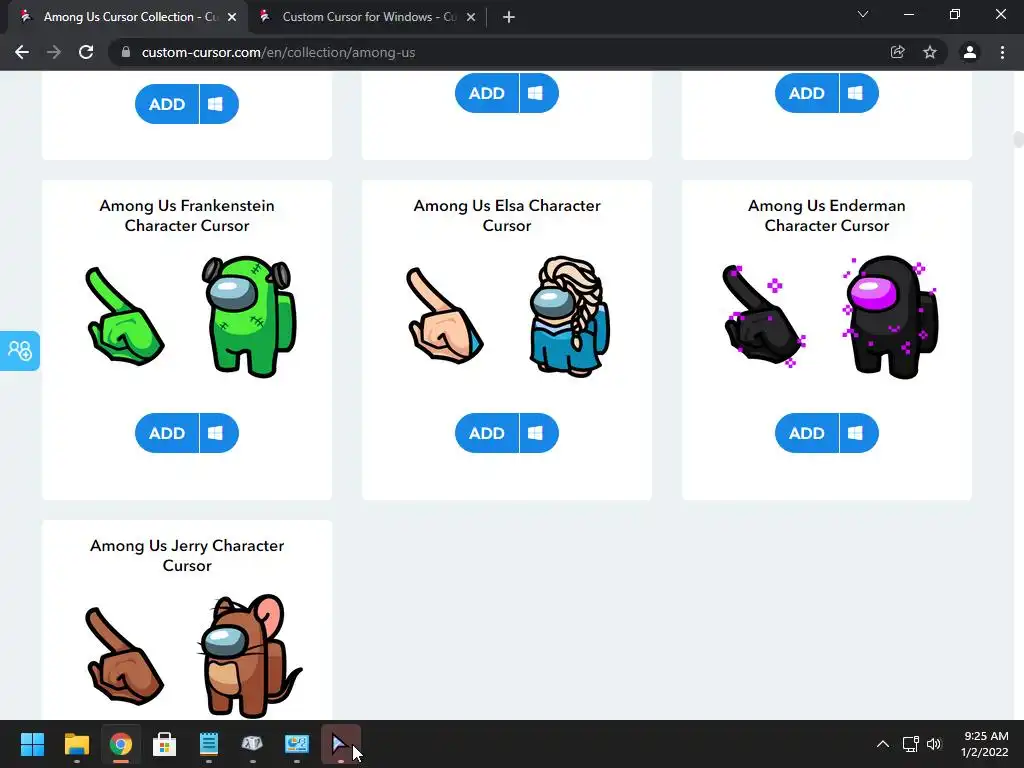Viewport: 1024px width, 768px height.
Task: Open the side community users widget
Action: 20,351
